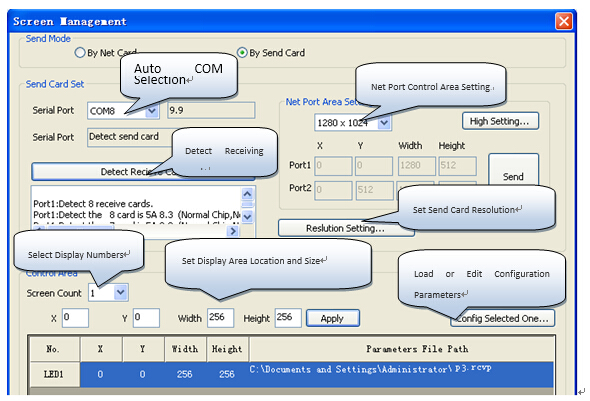Viewport: 590px width, 401px height.
Task: Click the Port1 X input field
Action: (334, 166)
